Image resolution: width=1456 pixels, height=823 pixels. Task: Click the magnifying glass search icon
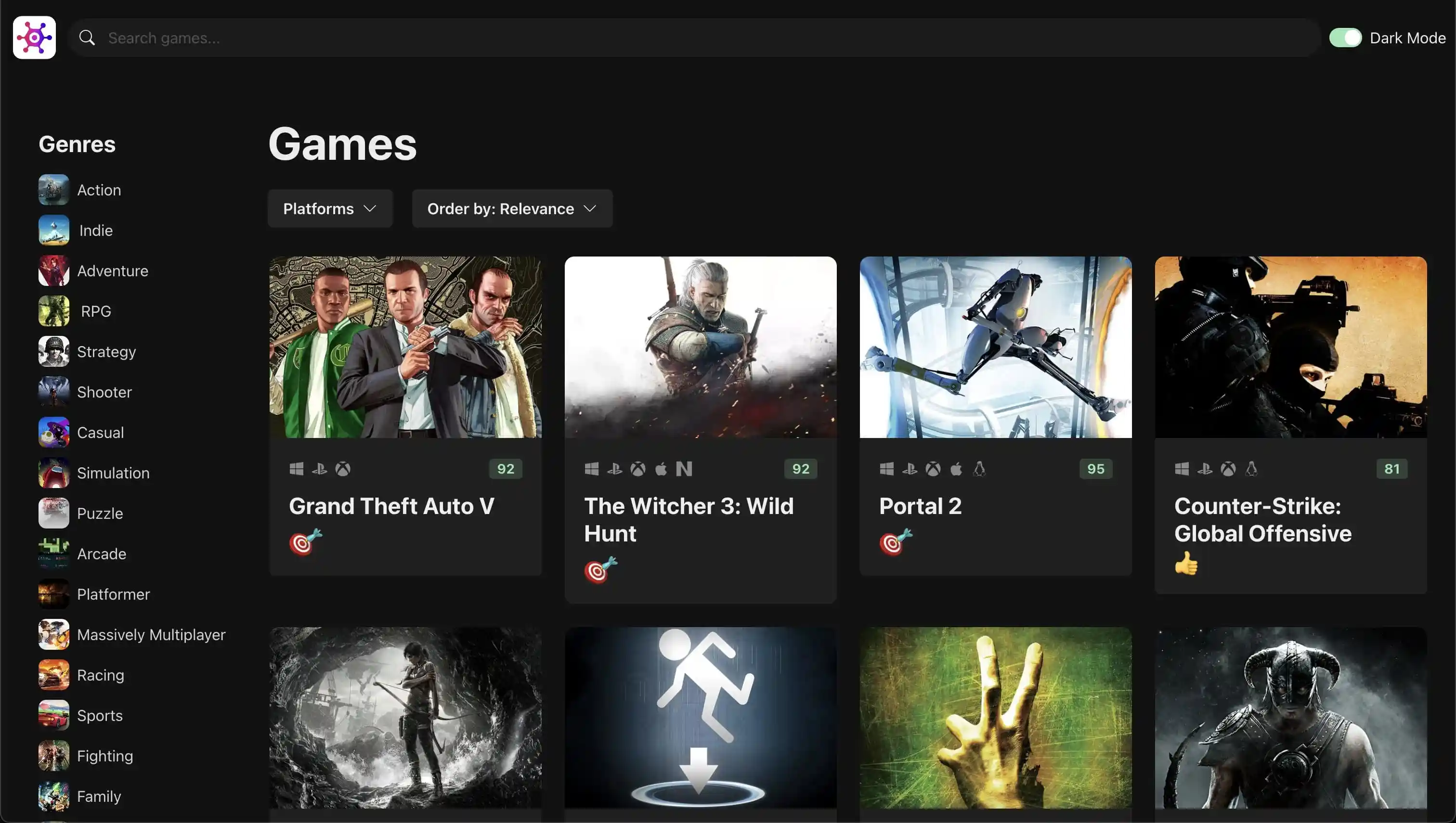87,38
